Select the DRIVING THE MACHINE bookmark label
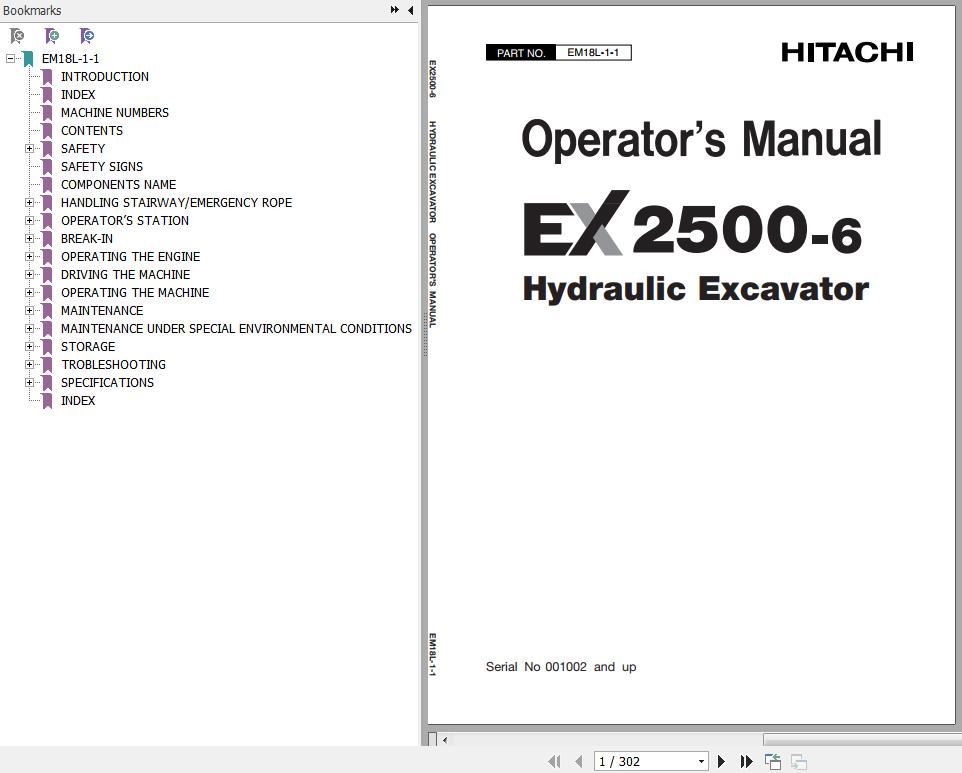This screenshot has width=962, height=773. point(126,274)
